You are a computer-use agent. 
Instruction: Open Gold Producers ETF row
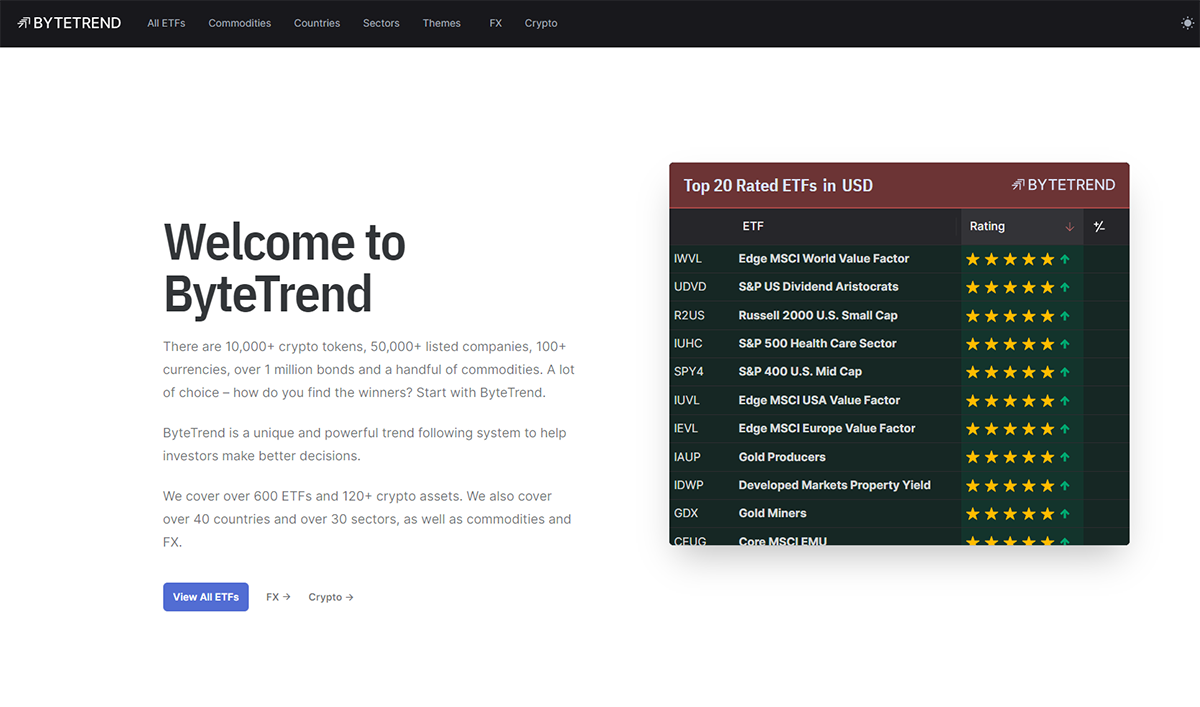[782, 457]
